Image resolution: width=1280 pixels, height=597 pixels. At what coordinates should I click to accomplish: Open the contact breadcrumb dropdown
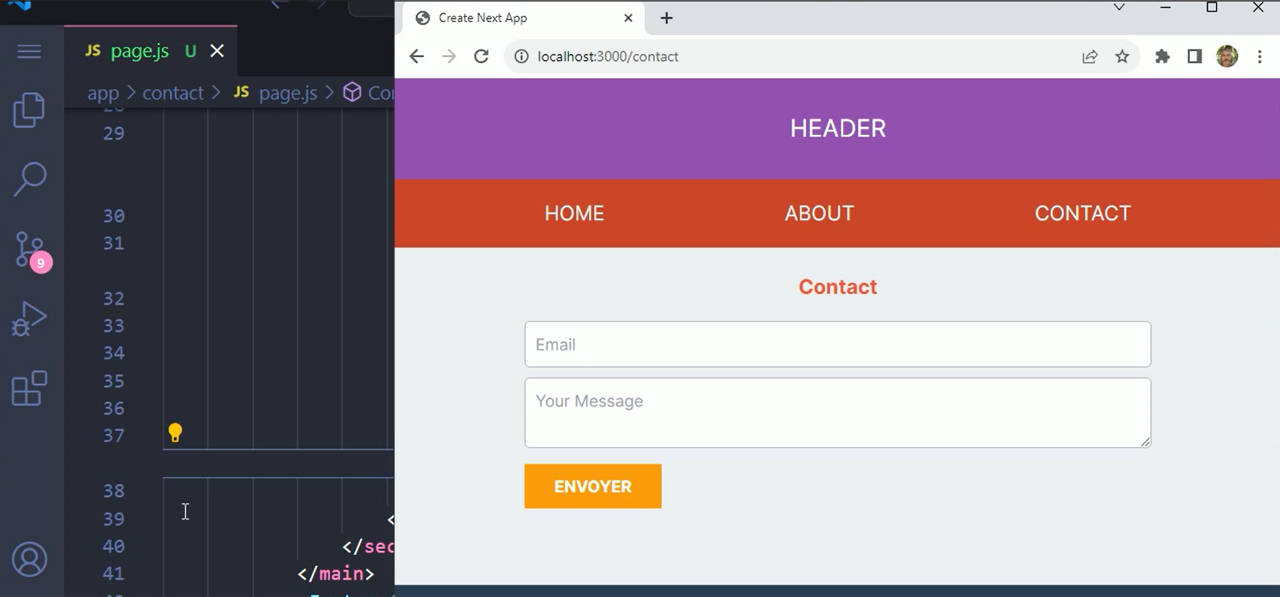[173, 92]
